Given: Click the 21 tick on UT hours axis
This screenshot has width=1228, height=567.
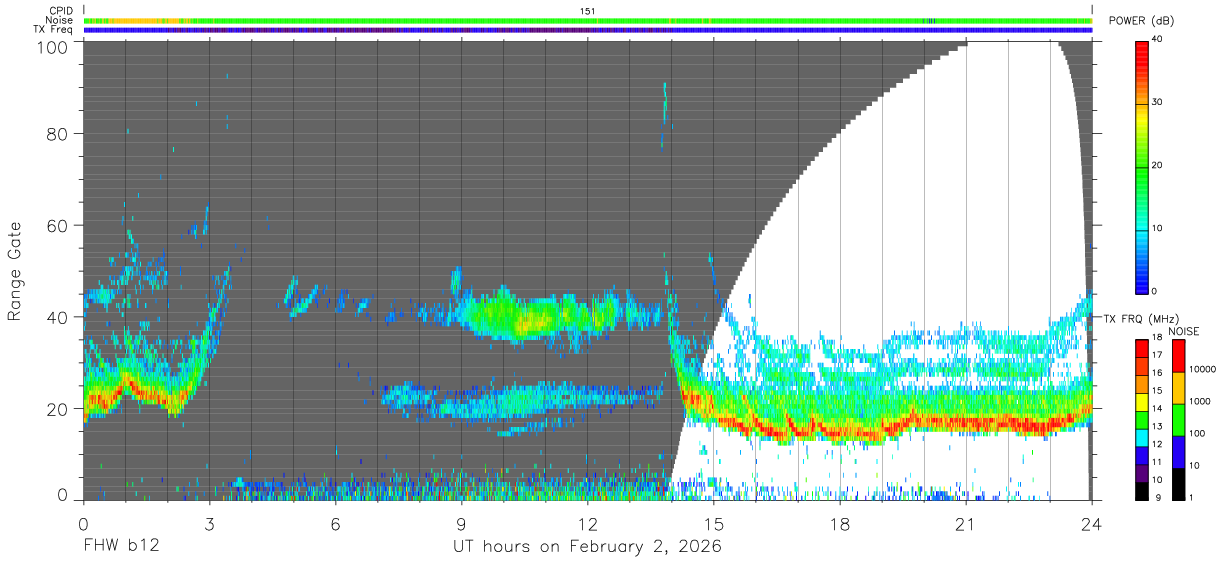Looking at the screenshot, I should (x=966, y=524).
